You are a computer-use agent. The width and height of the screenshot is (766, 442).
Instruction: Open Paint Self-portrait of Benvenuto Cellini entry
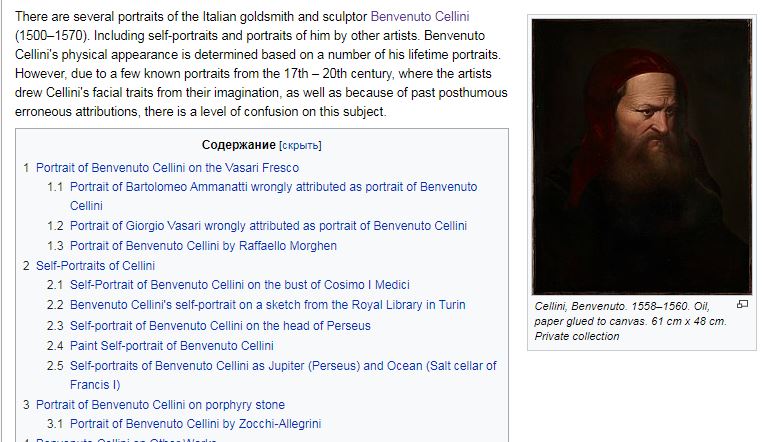click(171, 346)
